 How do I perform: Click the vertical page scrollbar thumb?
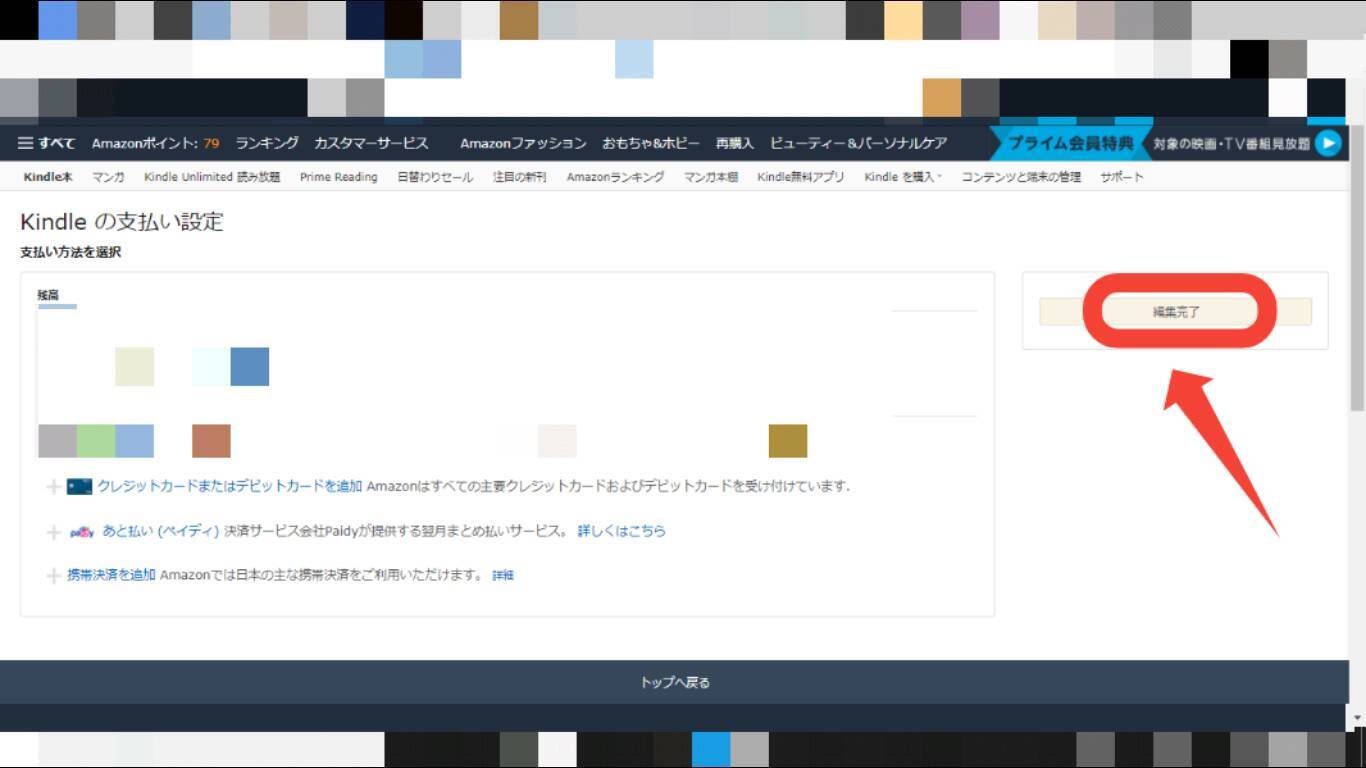pyautogui.click(x=1357, y=270)
